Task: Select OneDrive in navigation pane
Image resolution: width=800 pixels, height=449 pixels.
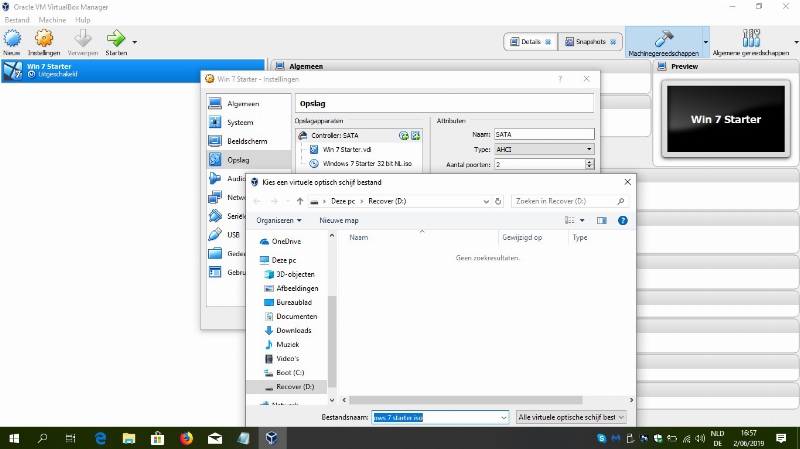Action: click(x=286, y=241)
